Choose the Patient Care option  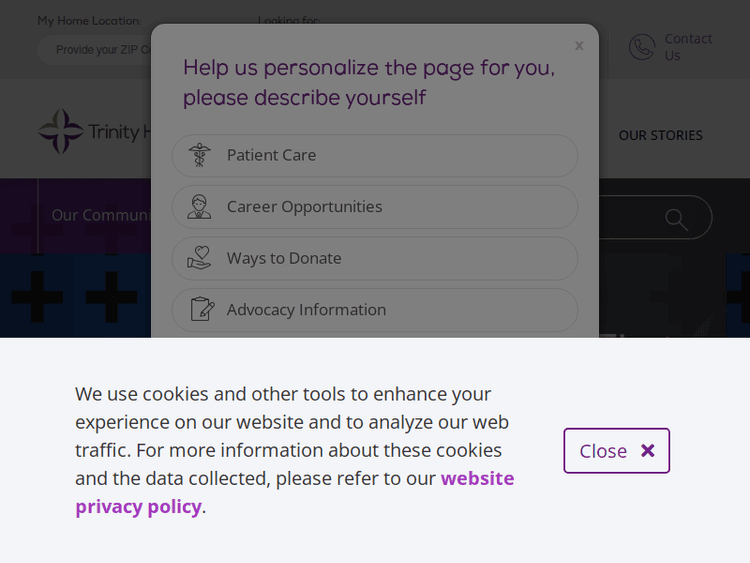click(x=374, y=155)
